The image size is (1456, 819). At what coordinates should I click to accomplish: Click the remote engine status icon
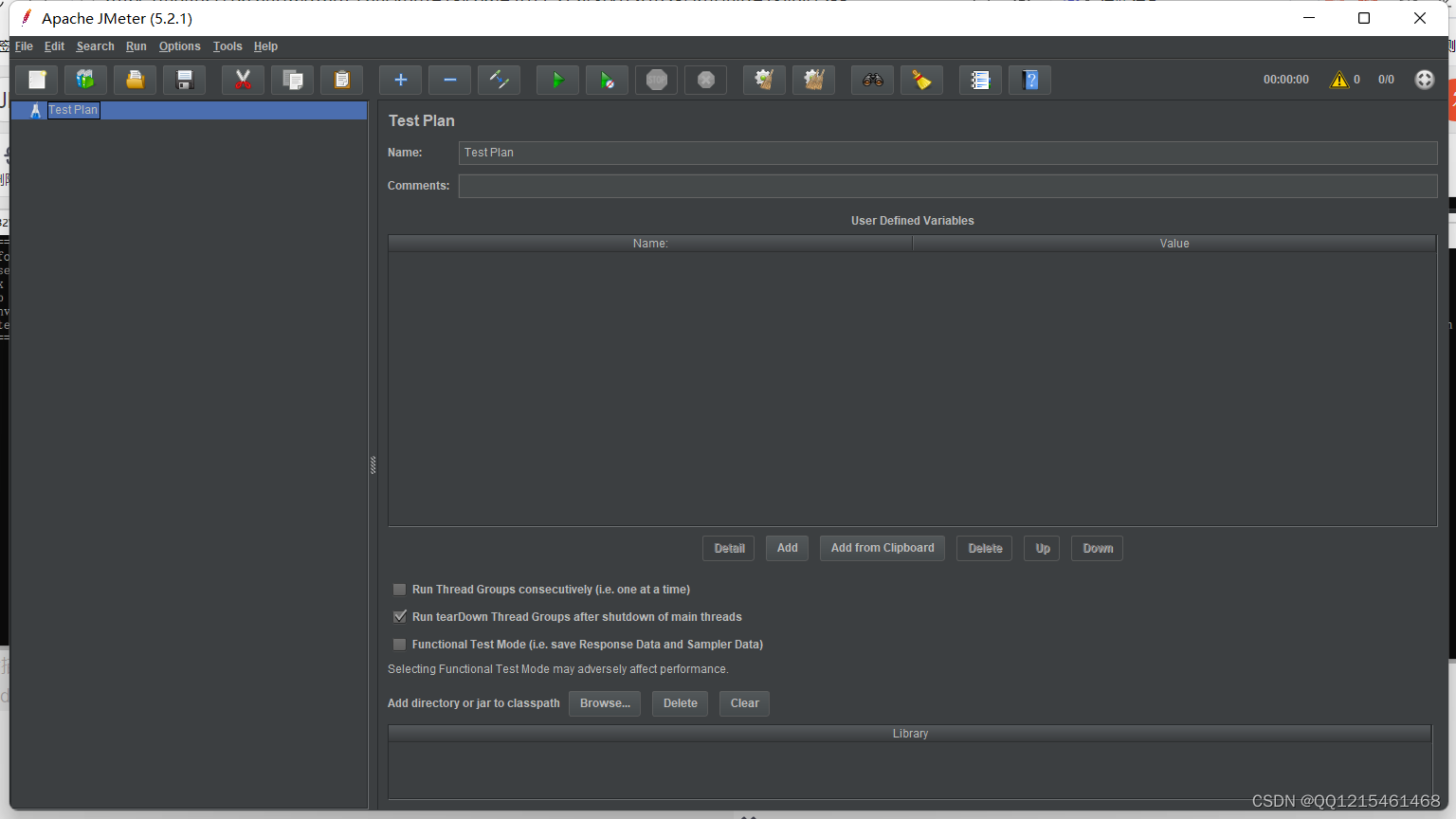(x=1425, y=80)
